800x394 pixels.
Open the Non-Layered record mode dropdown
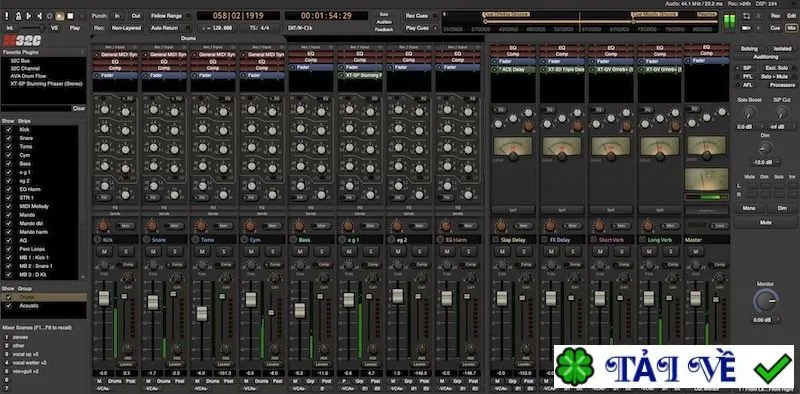pos(126,28)
